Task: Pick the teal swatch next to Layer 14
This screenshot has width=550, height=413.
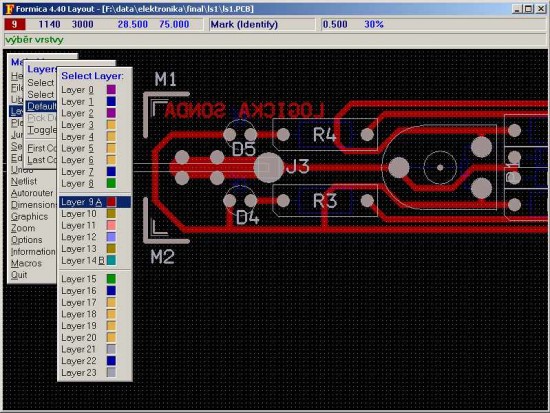Action: tap(111, 260)
